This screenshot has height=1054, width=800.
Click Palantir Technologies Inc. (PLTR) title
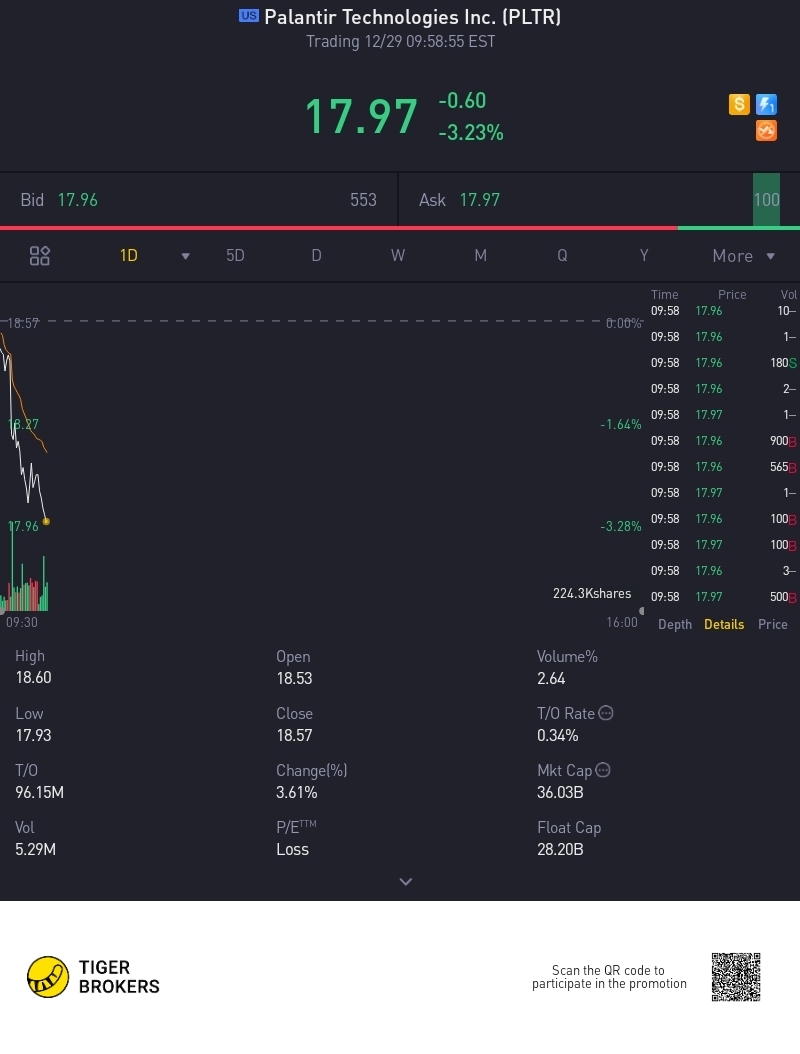[x=412, y=17]
